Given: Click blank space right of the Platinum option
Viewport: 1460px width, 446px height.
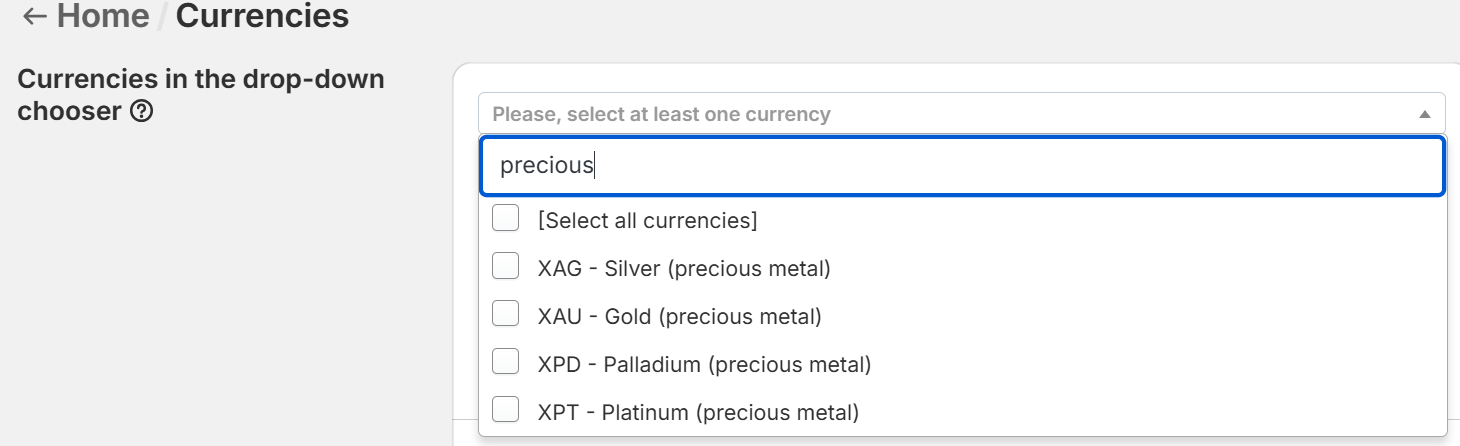Looking at the screenshot, I should point(1150,411).
